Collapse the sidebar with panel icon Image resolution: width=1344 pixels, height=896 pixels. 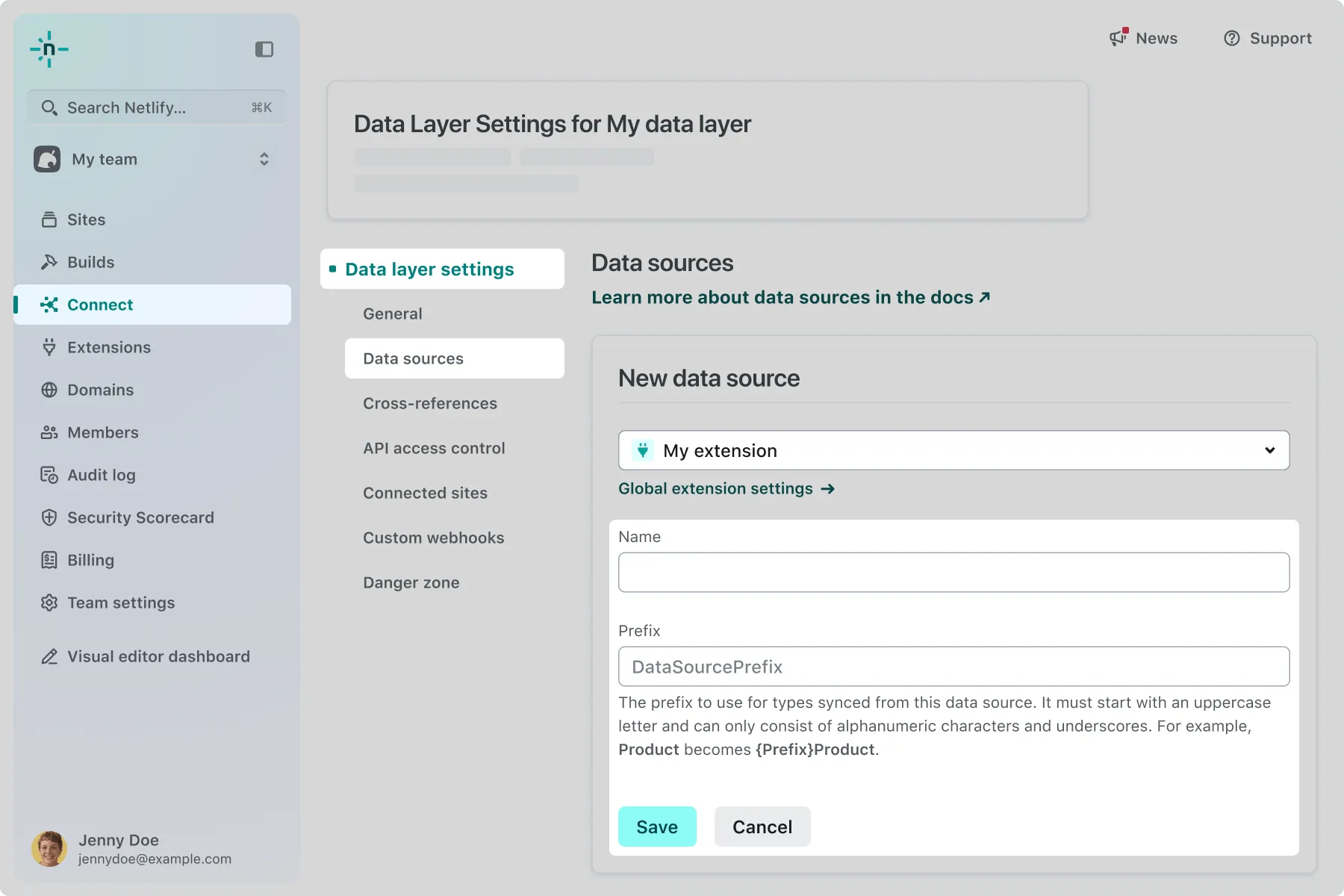point(264,49)
